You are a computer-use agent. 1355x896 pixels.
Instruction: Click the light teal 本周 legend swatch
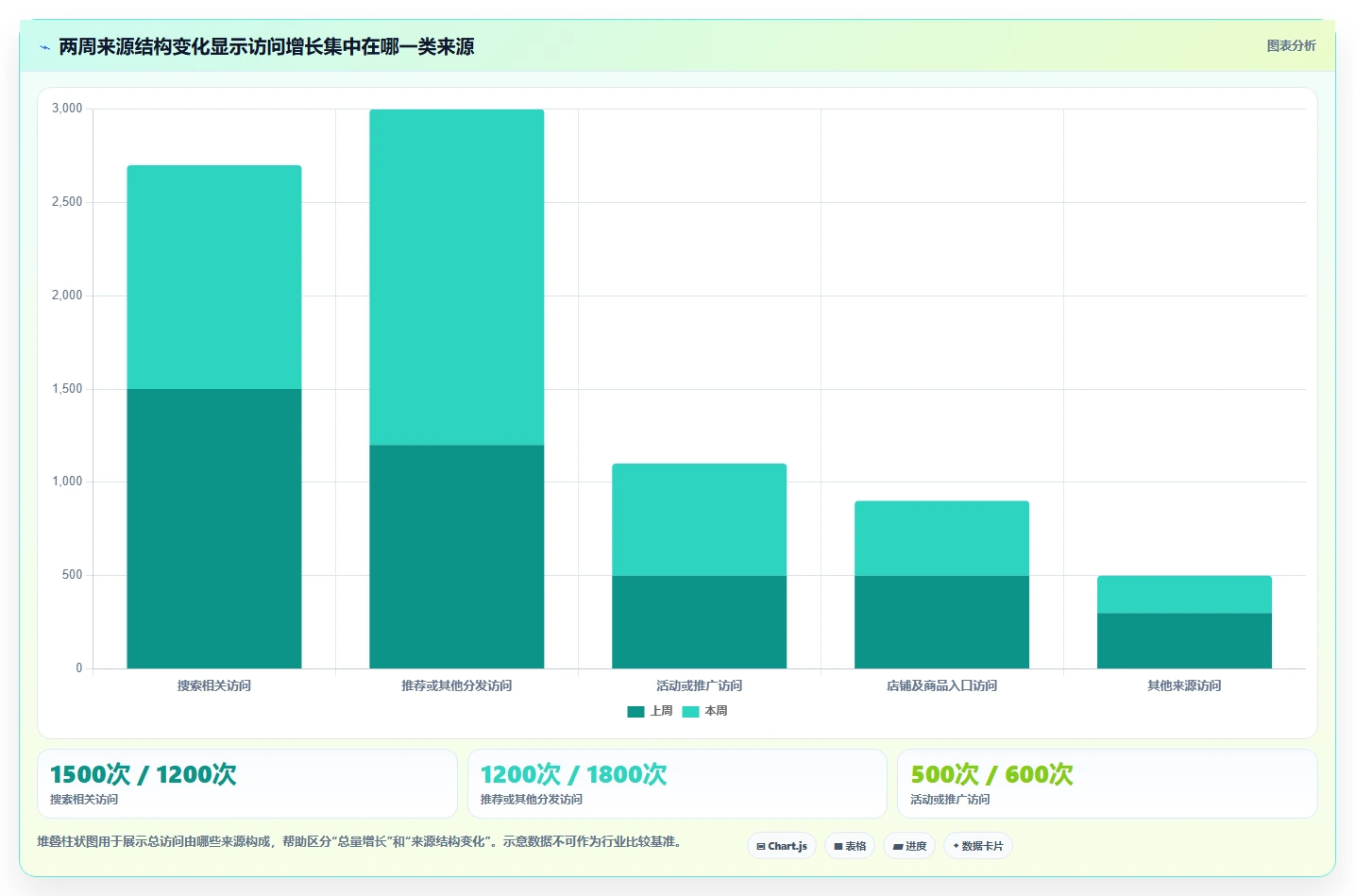coord(690,712)
